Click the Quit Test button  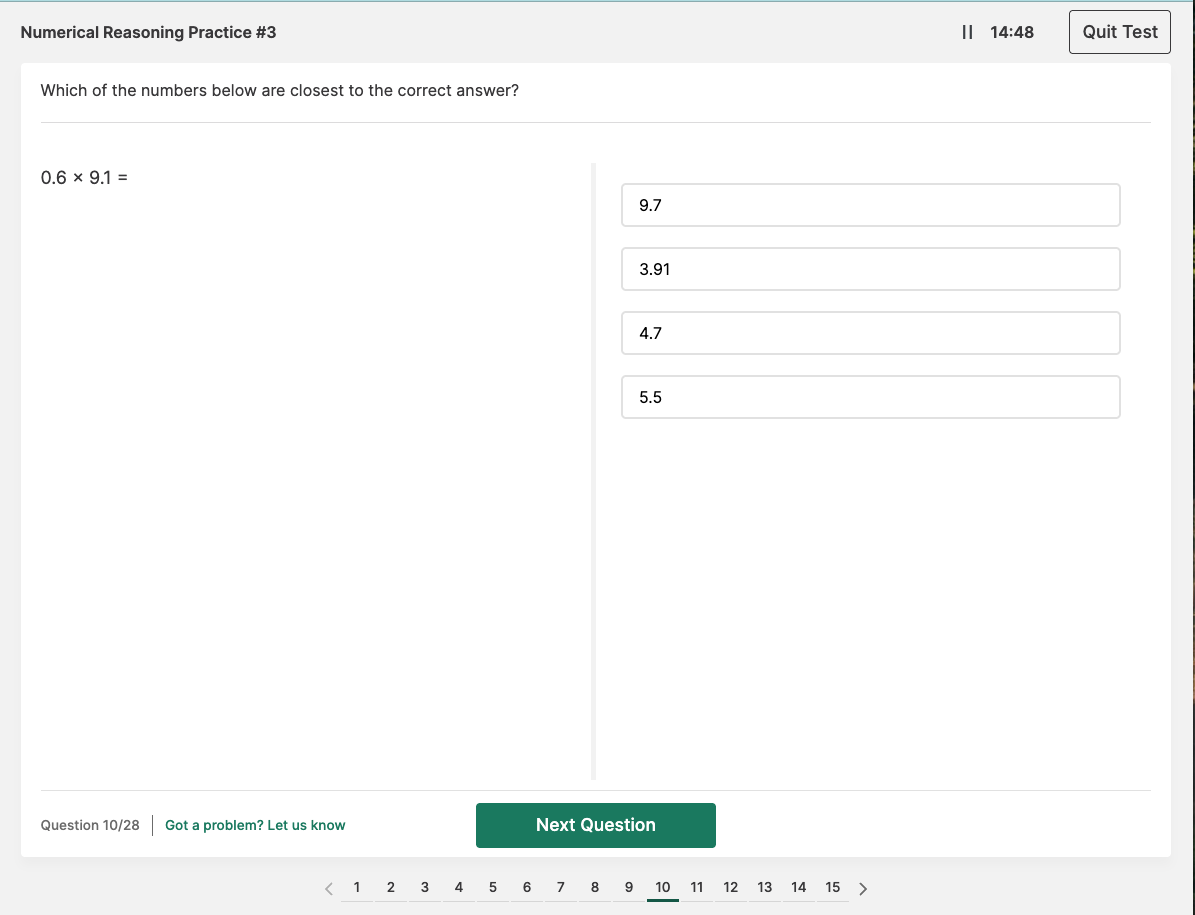tap(1119, 31)
